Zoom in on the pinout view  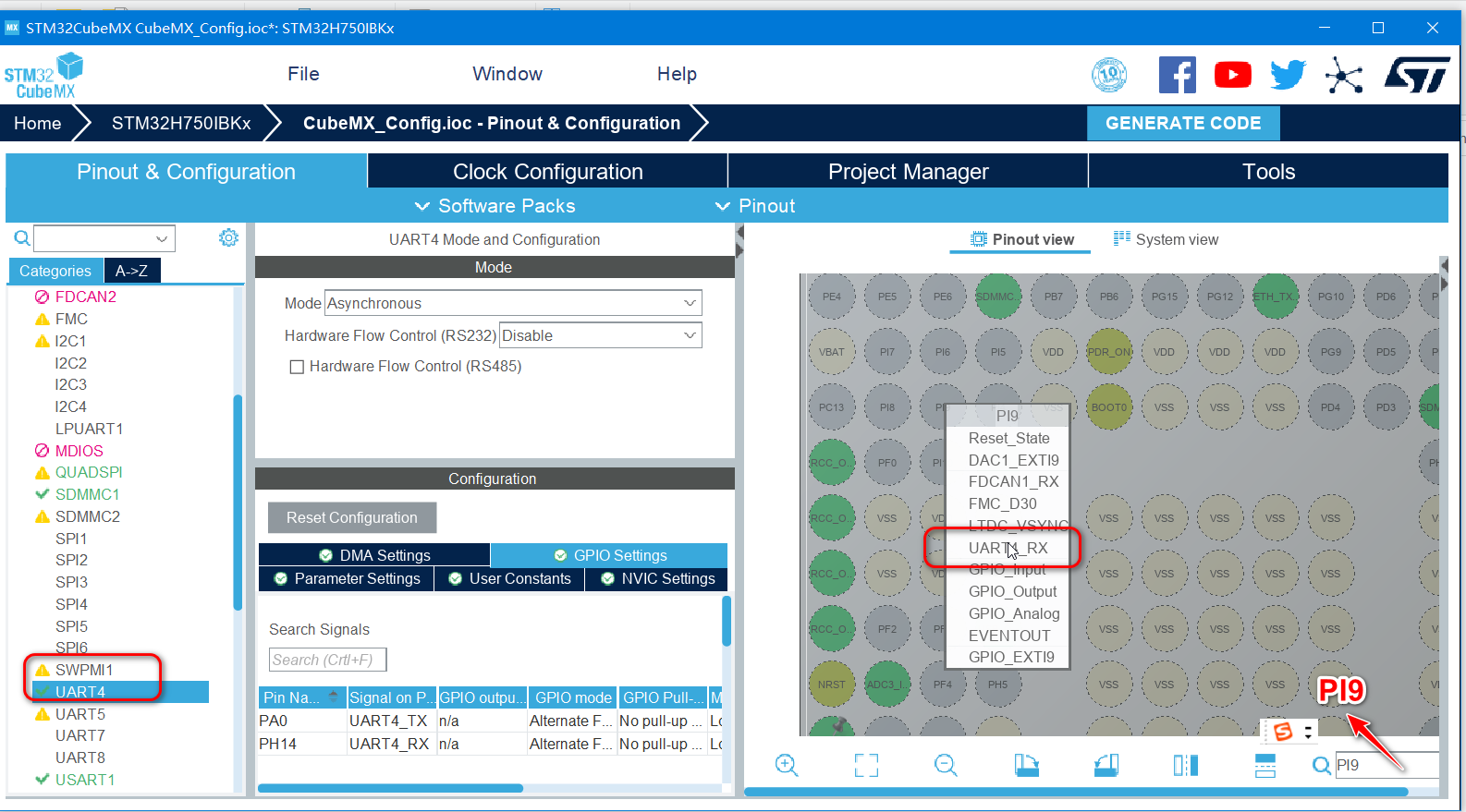point(787,765)
